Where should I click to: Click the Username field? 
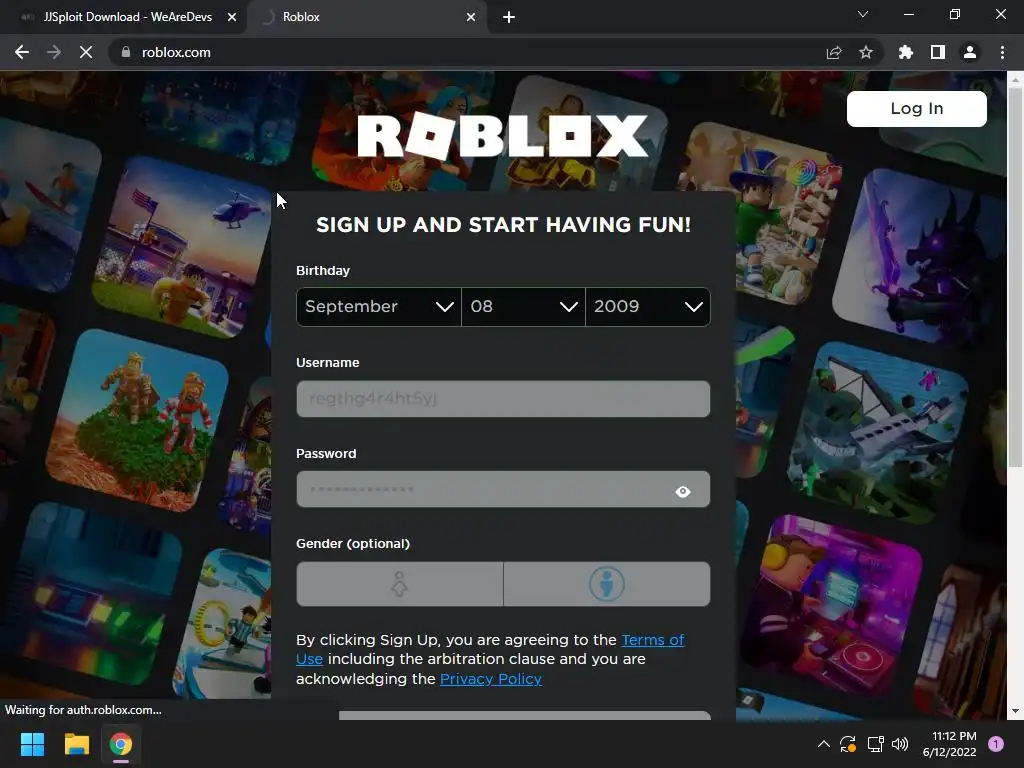503,398
